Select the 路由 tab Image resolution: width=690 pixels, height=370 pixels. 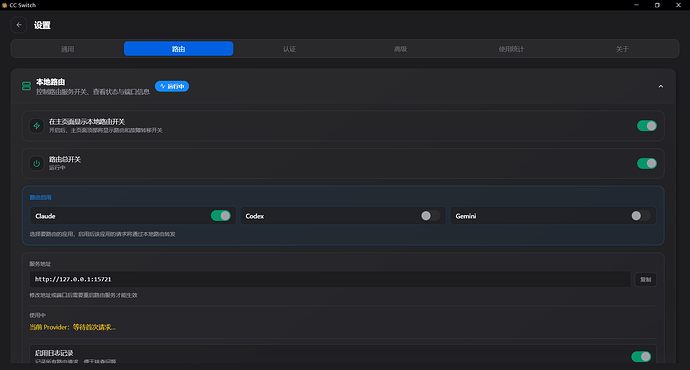pos(178,49)
